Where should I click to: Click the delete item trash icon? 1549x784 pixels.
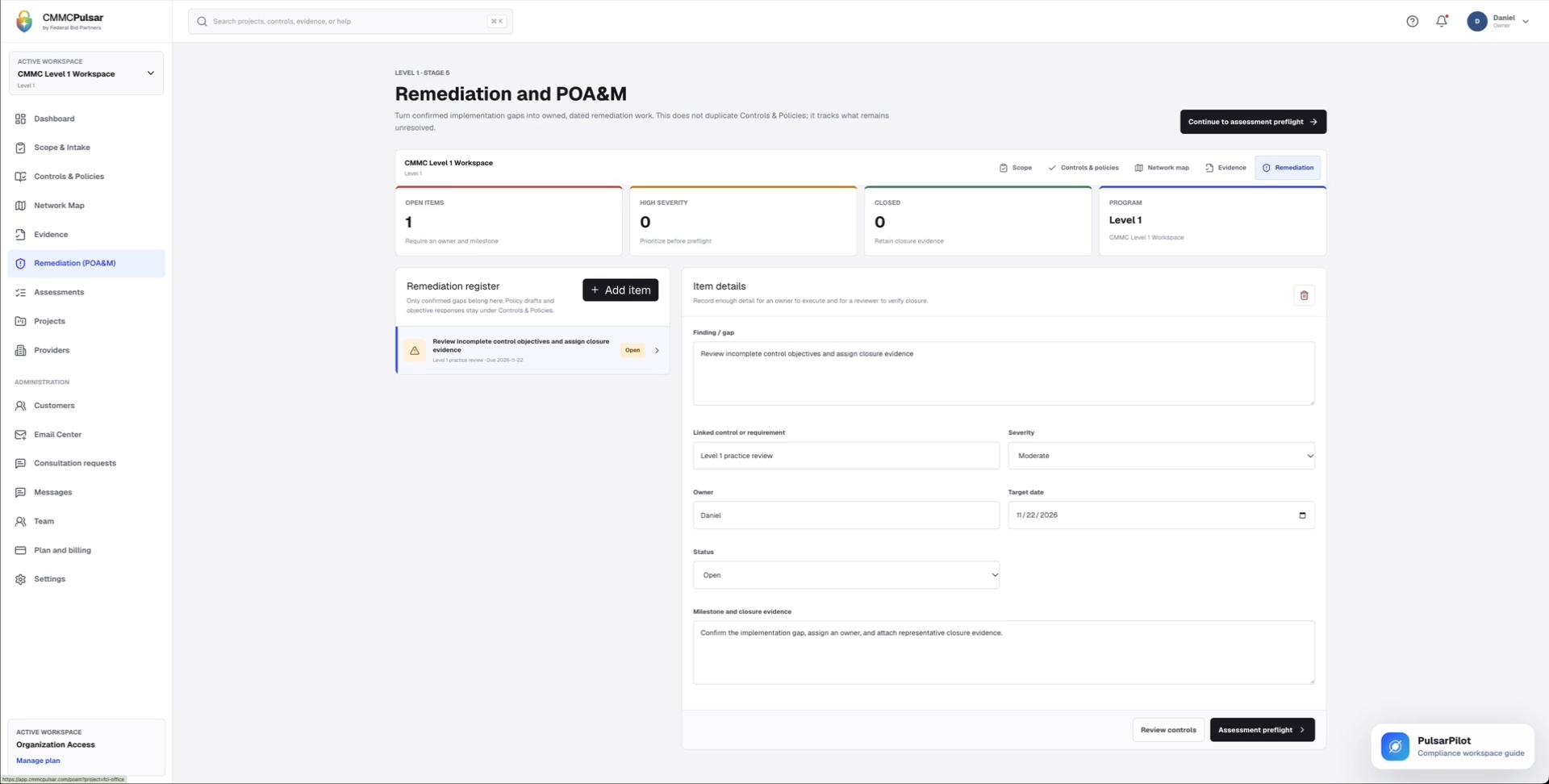[1304, 295]
